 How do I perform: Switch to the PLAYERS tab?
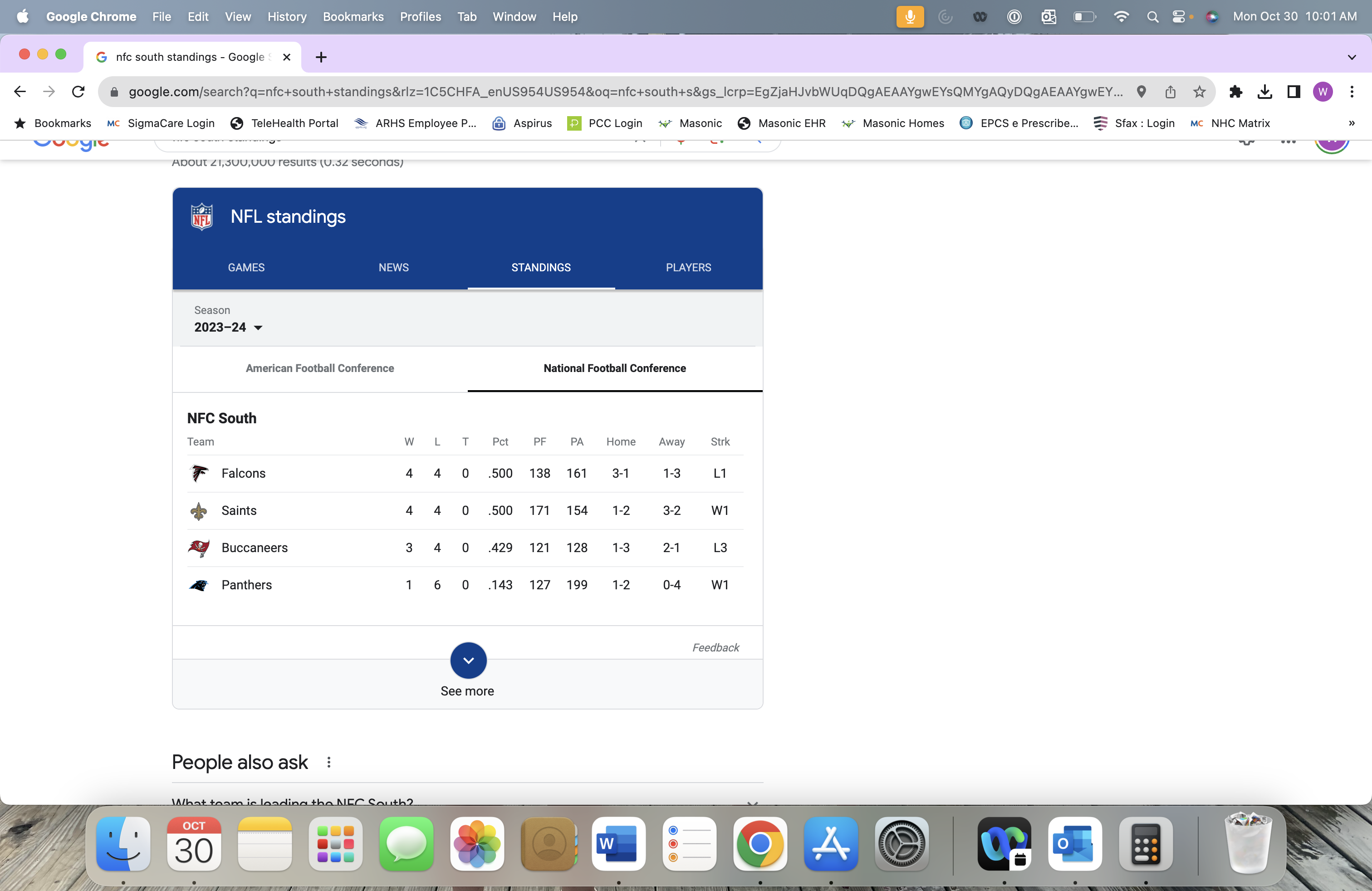pos(688,267)
